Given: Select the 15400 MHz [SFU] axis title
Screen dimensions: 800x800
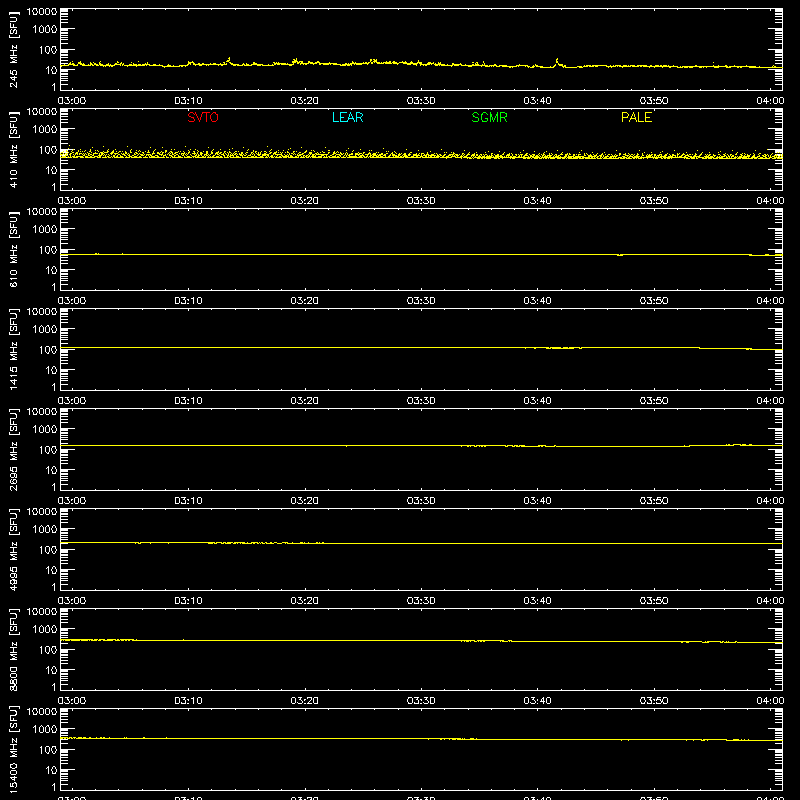Looking at the screenshot, I should (x=13, y=749).
